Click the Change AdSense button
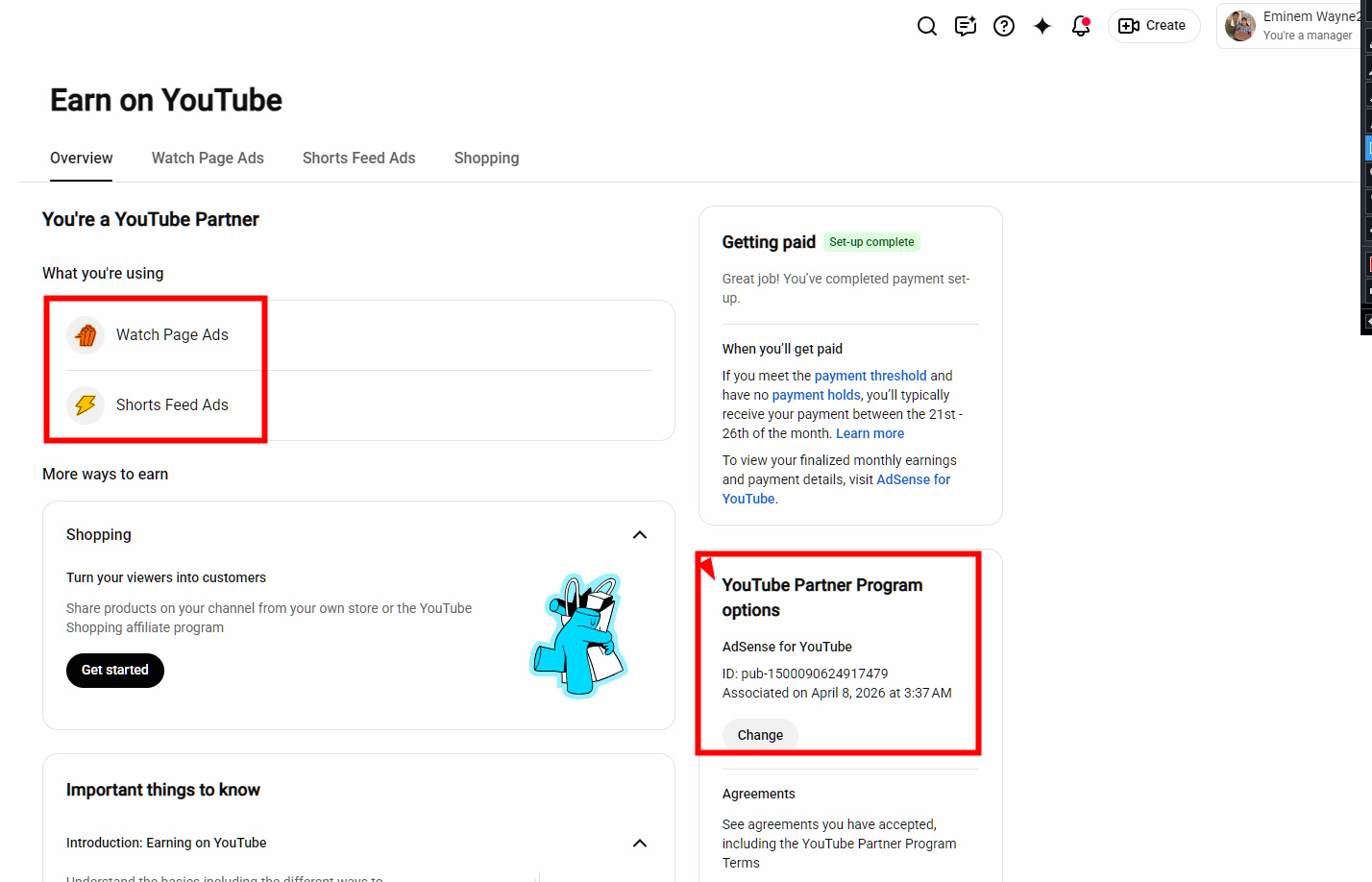The width and height of the screenshot is (1372, 882). click(x=760, y=735)
